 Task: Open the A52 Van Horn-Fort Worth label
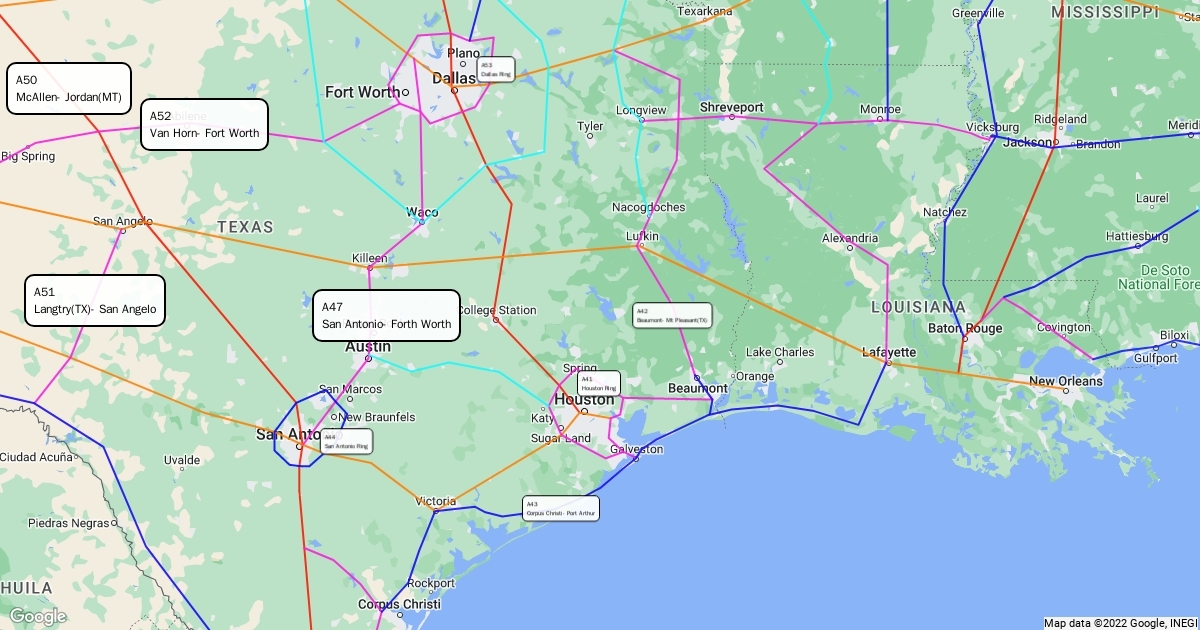[x=204, y=124]
